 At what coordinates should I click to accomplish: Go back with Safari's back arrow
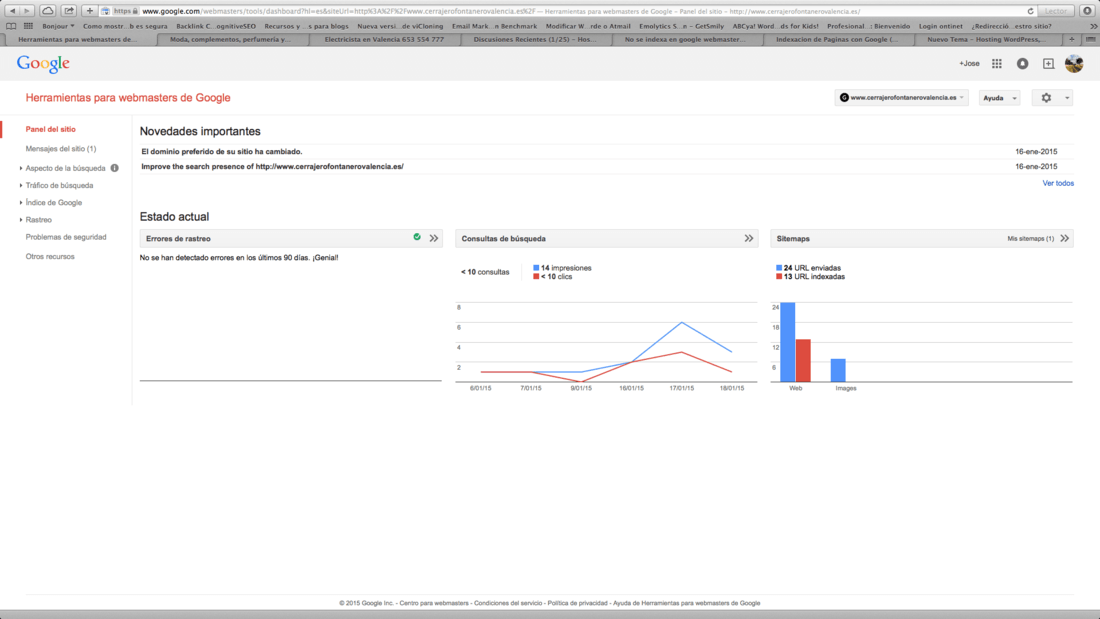(12, 11)
